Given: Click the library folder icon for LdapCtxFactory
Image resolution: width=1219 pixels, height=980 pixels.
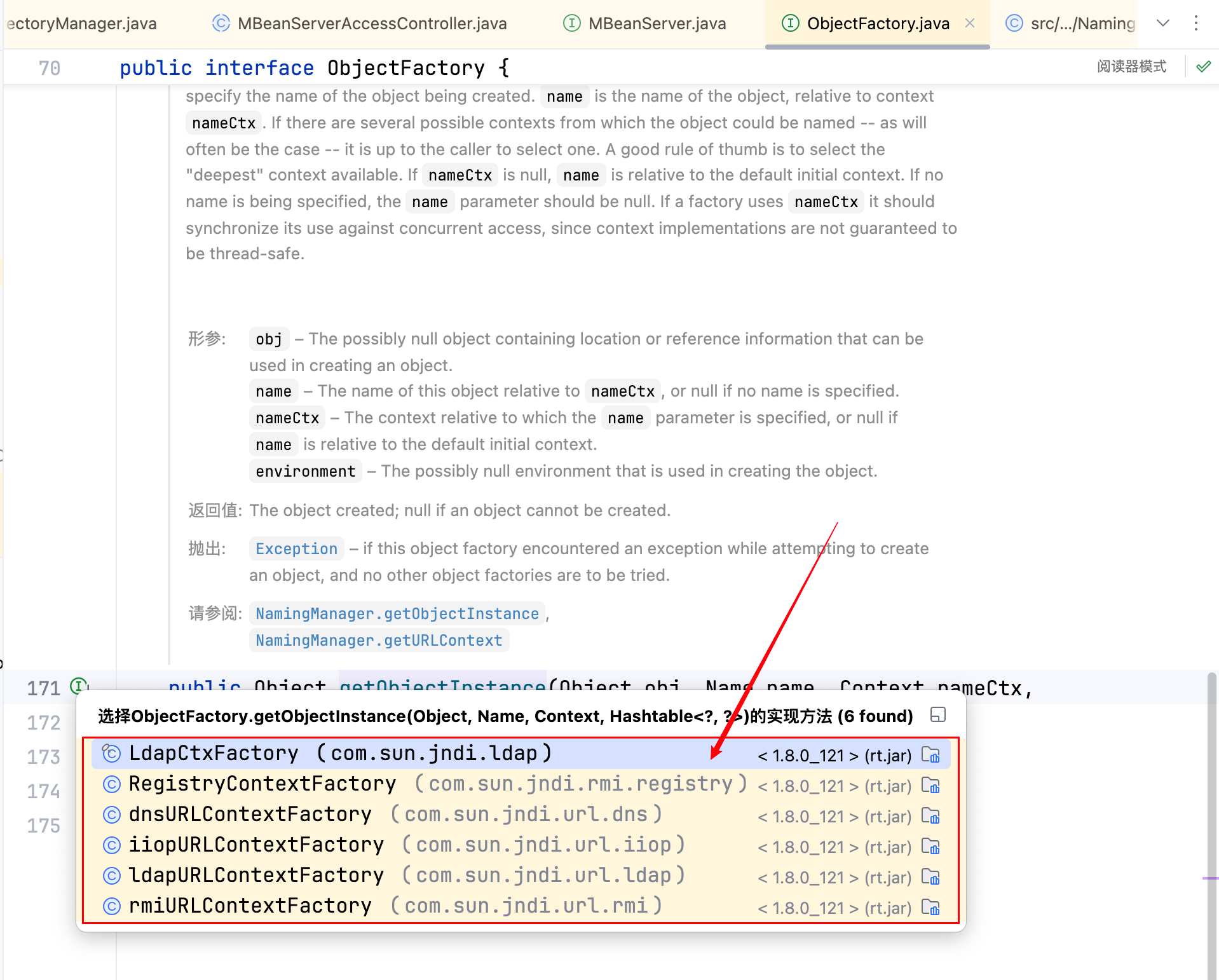Looking at the screenshot, I should 930,754.
